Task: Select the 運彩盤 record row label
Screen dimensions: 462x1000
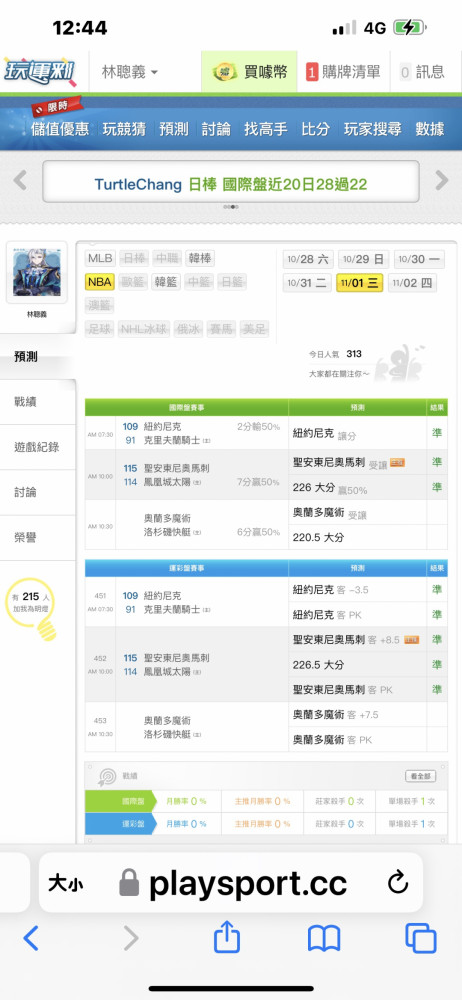Action: pyautogui.click(x=120, y=823)
